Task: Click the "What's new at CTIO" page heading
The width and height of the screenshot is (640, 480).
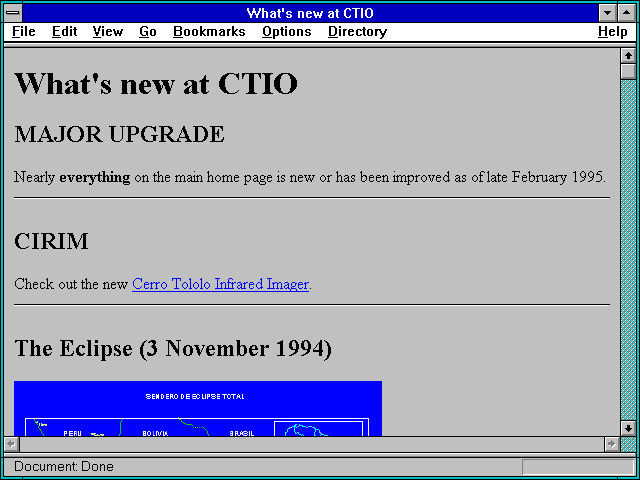Action: click(156, 84)
